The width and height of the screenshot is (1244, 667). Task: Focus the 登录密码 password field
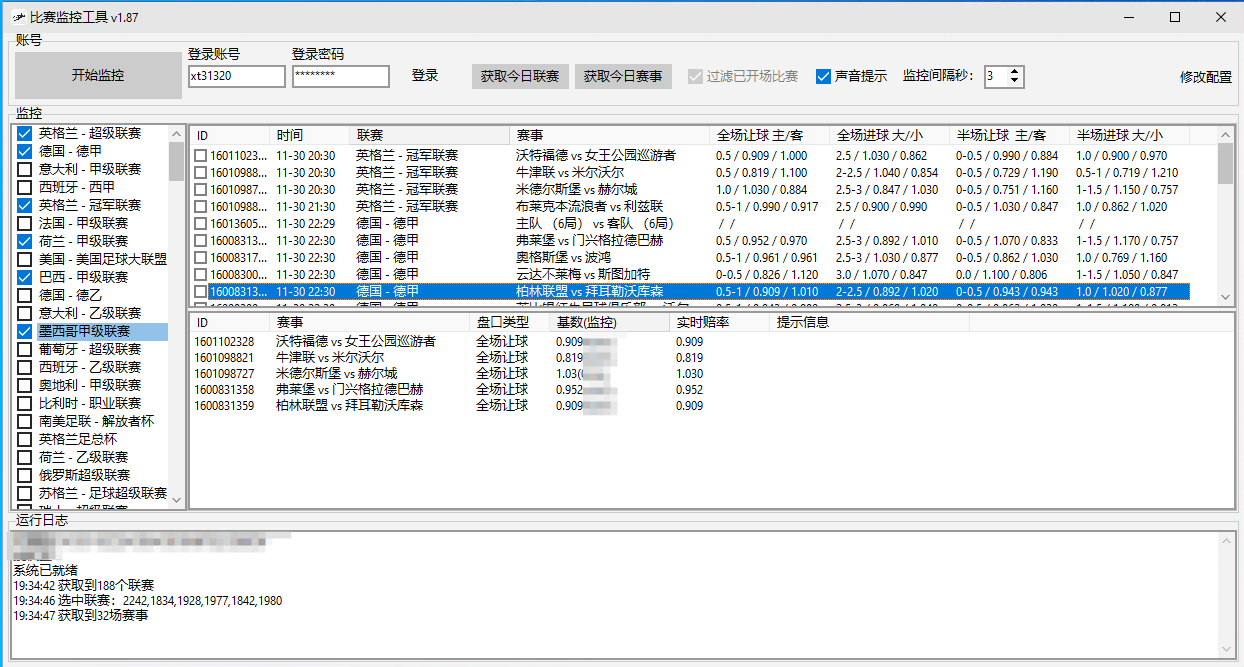[340, 77]
